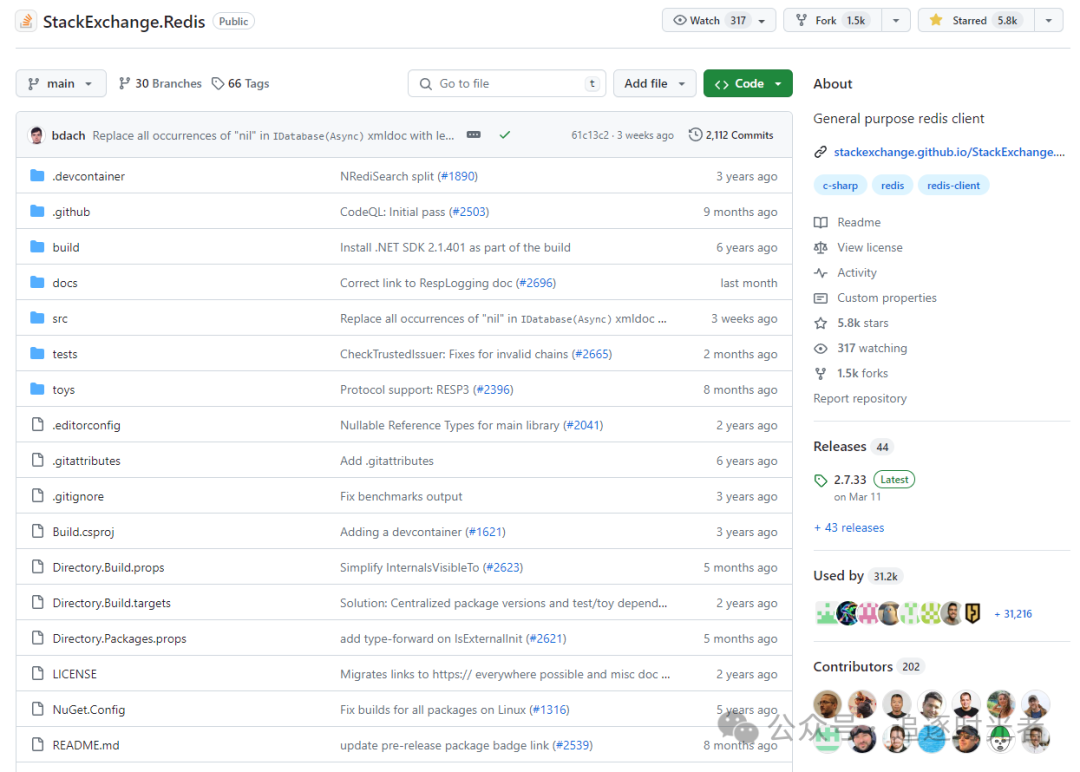Open the Add file dropdown
The image size is (1080, 772).
coord(654,83)
